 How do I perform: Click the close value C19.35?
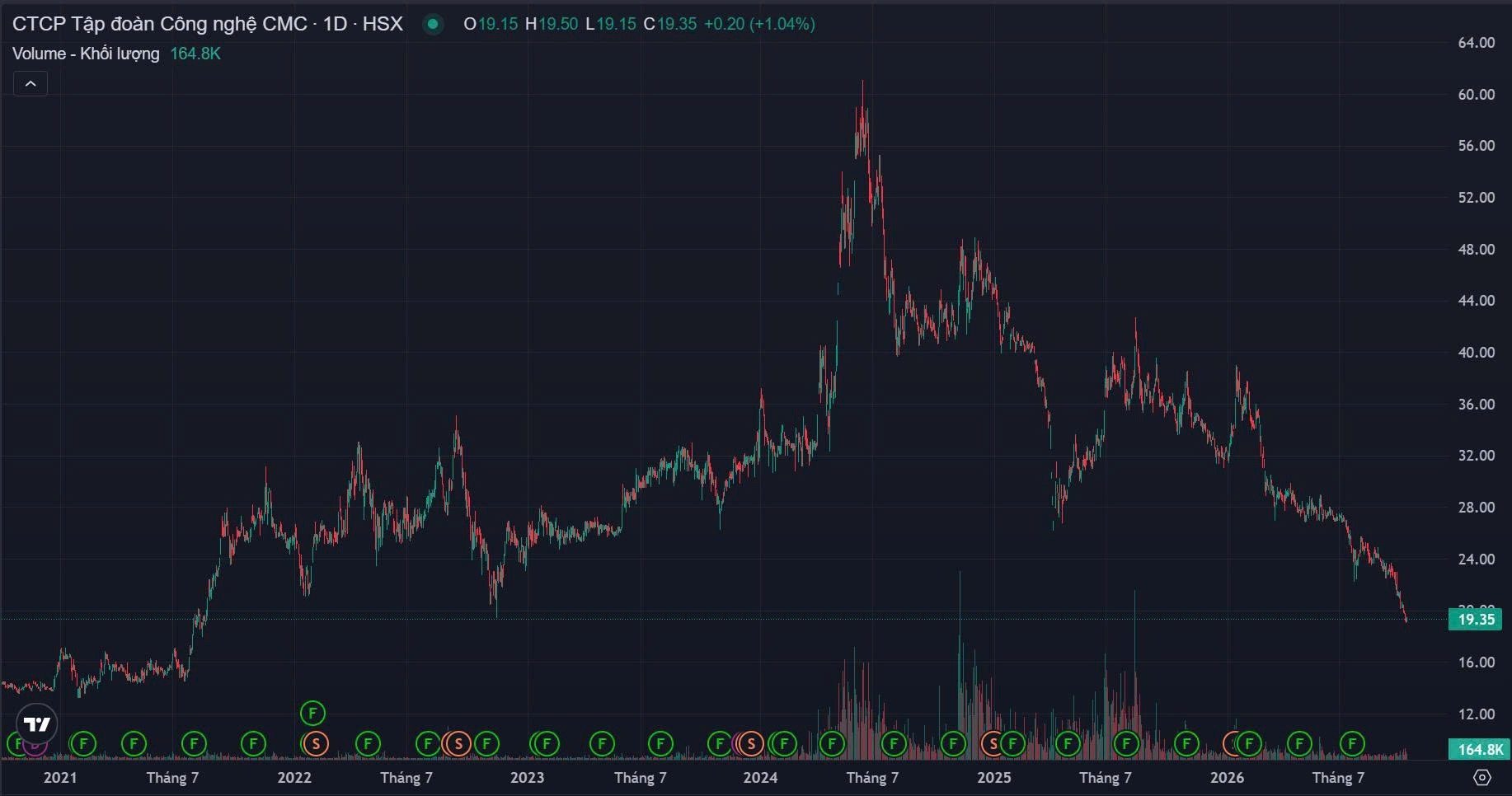tap(670, 24)
